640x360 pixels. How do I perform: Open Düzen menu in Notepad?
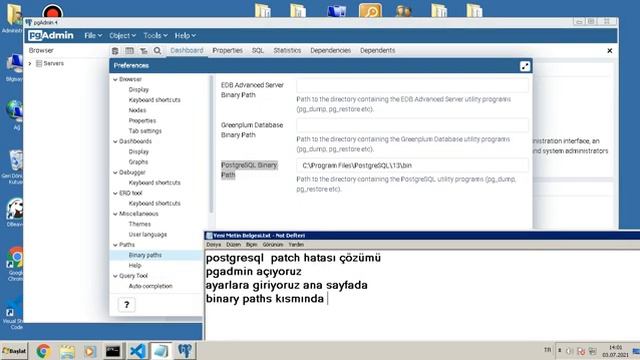click(x=233, y=244)
